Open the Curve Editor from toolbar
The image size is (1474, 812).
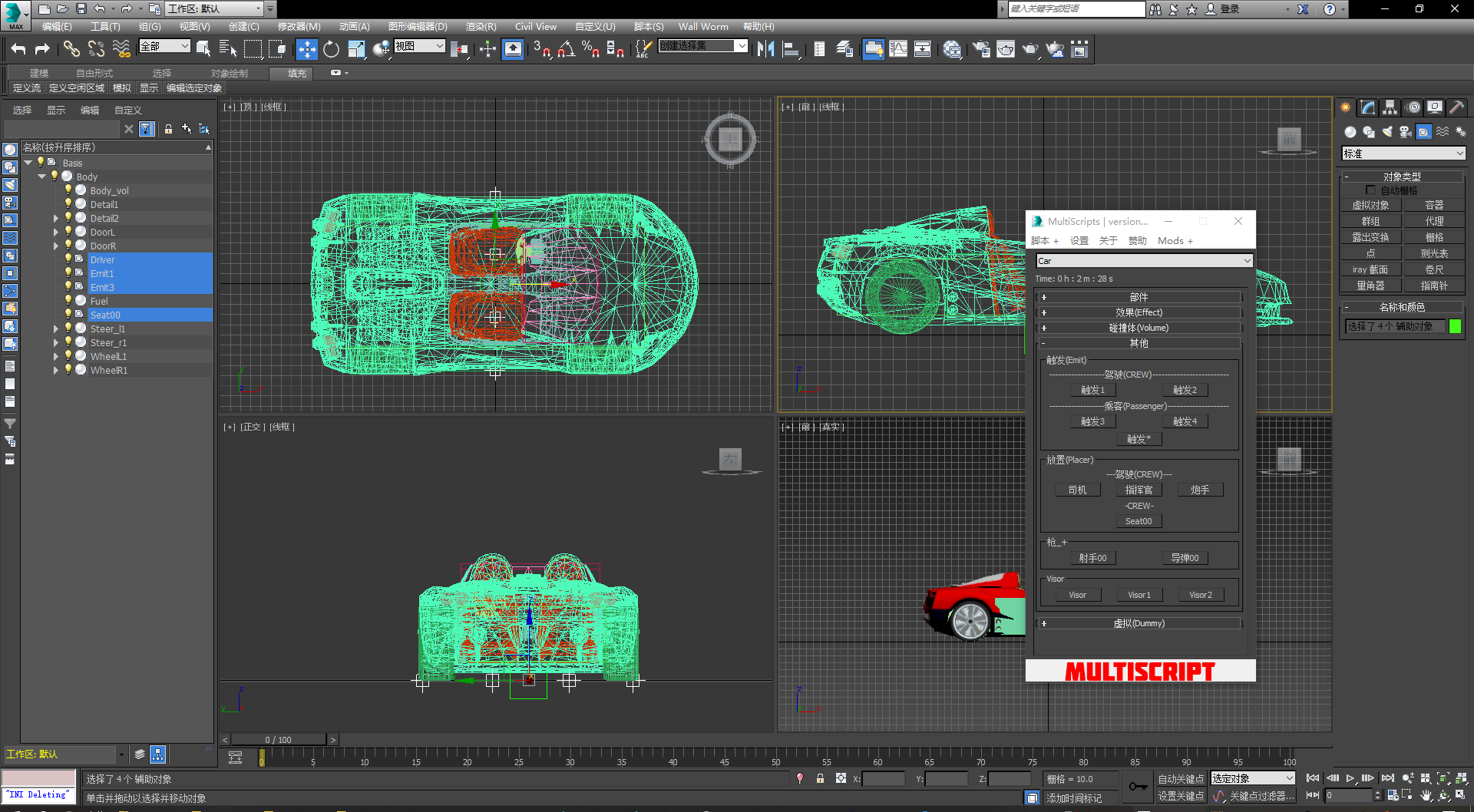pos(897,50)
